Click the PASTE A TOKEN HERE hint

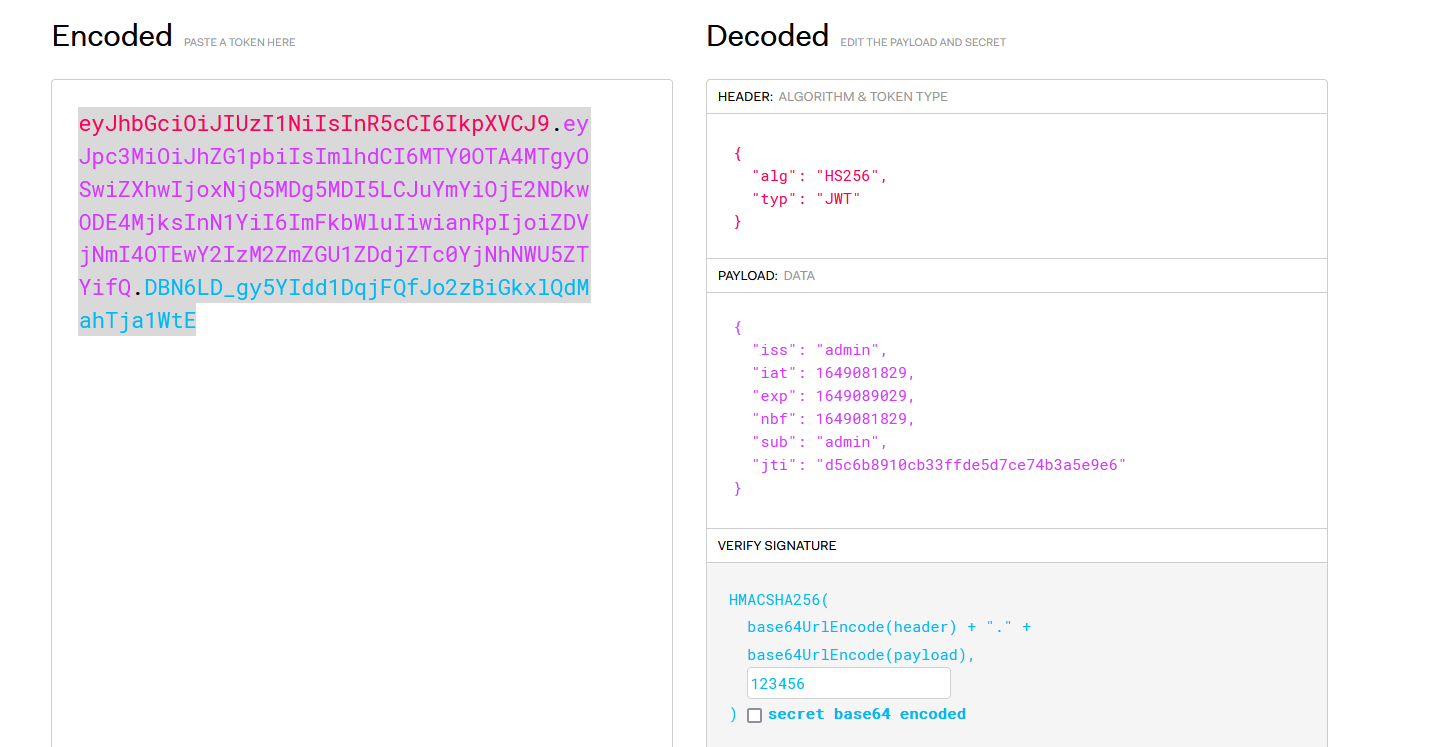240,43
